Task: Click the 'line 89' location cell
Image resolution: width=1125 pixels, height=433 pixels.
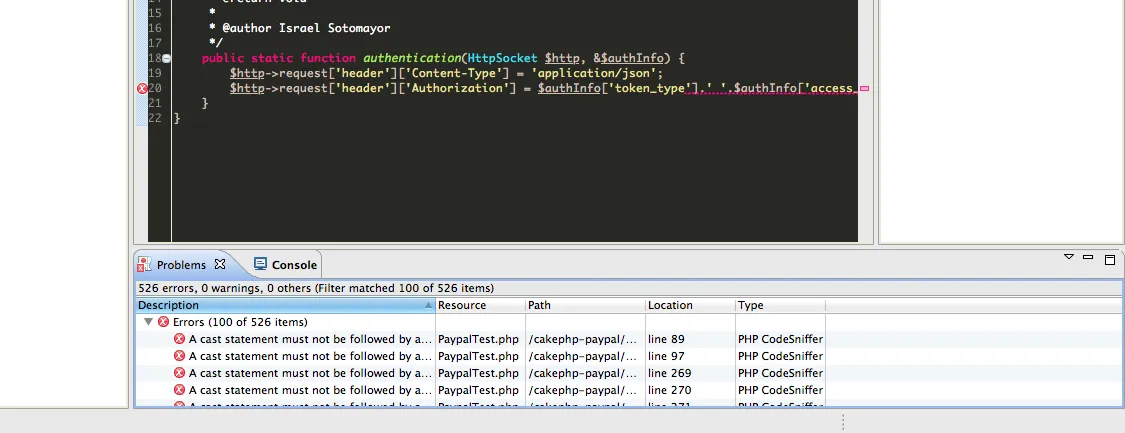Action: [x=666, y=339]
